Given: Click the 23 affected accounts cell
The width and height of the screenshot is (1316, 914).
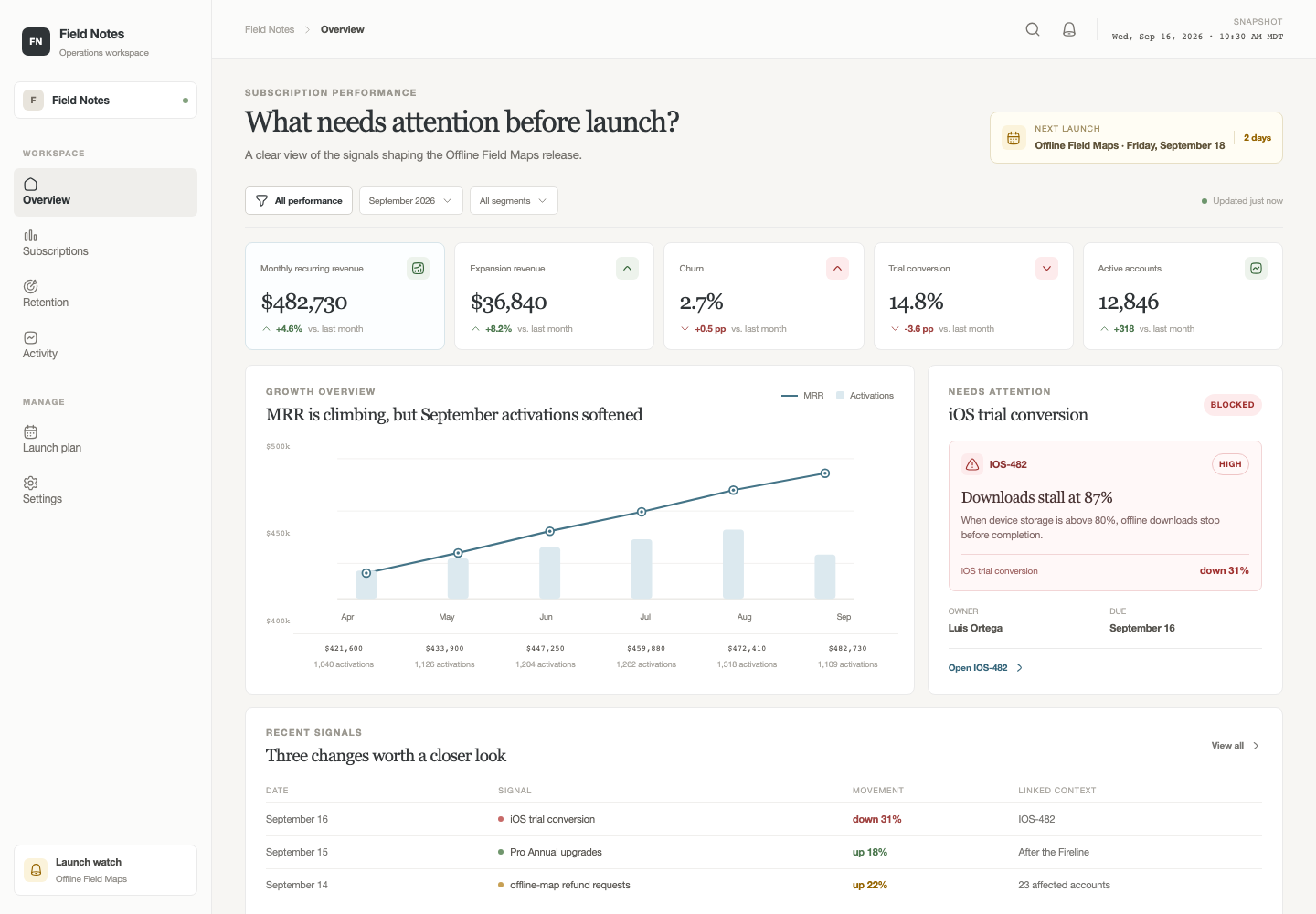Looking at the screenshot, I should click(x=1064, y=885).
